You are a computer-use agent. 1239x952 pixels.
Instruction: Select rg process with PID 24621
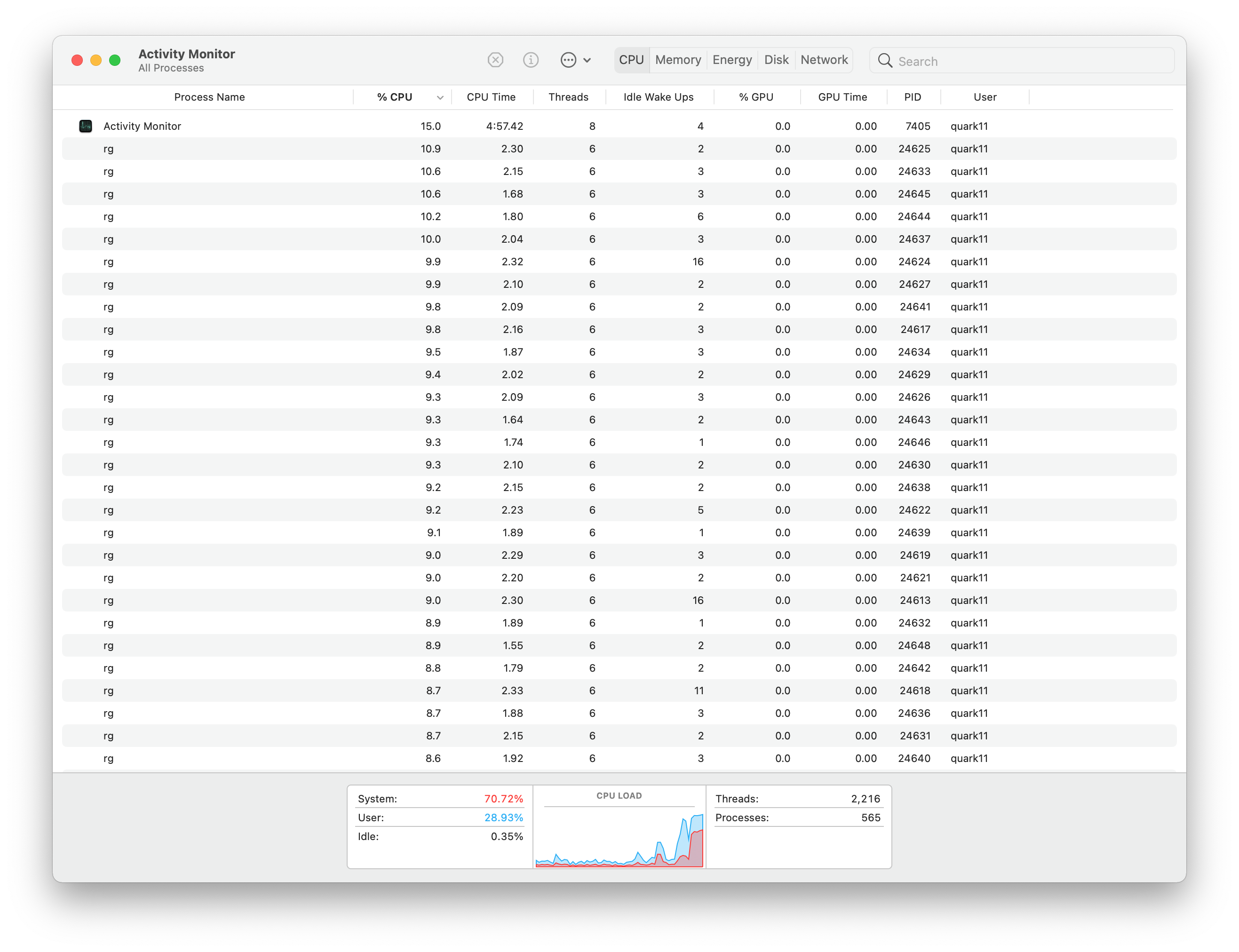(619, 578)
